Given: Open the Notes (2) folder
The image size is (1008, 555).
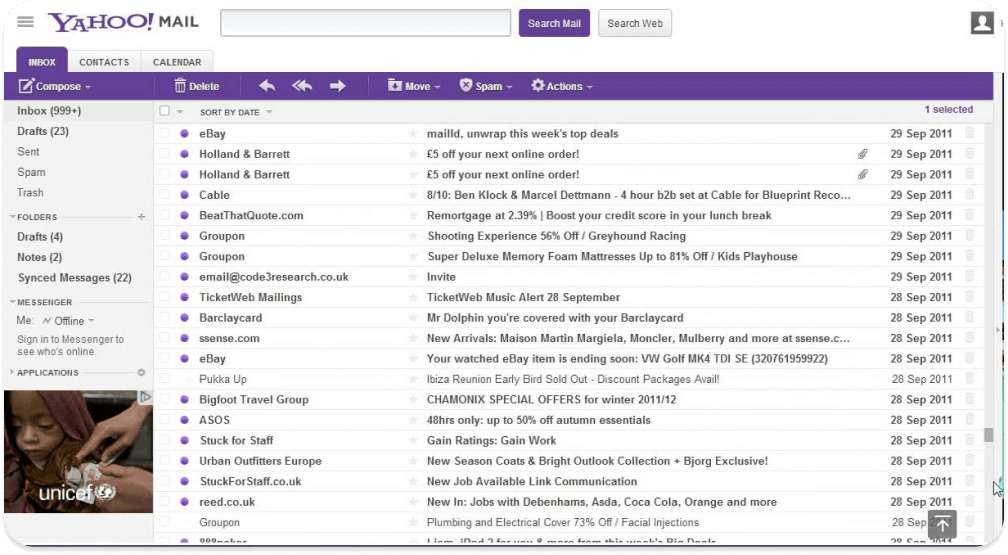Looking at the screenshot, I should tap(40, 257).
